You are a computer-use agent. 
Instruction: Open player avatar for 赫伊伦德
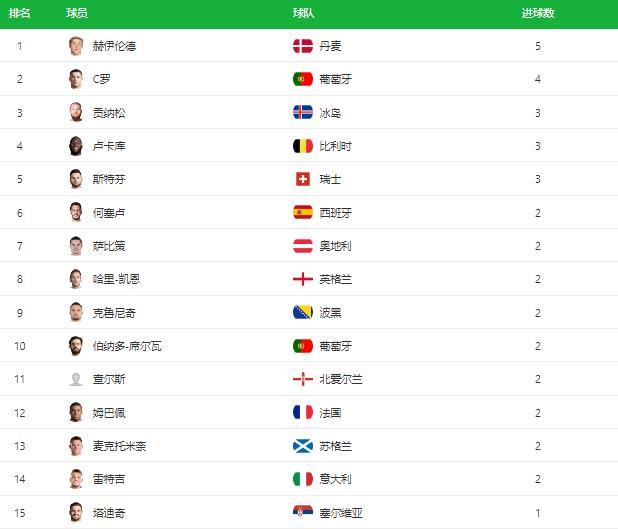click(x=76, y=46)
